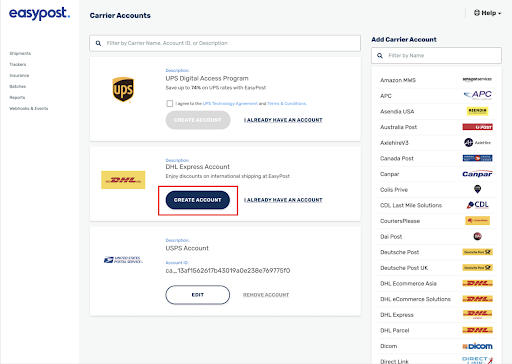Click the easypost logo

[39, 14]
